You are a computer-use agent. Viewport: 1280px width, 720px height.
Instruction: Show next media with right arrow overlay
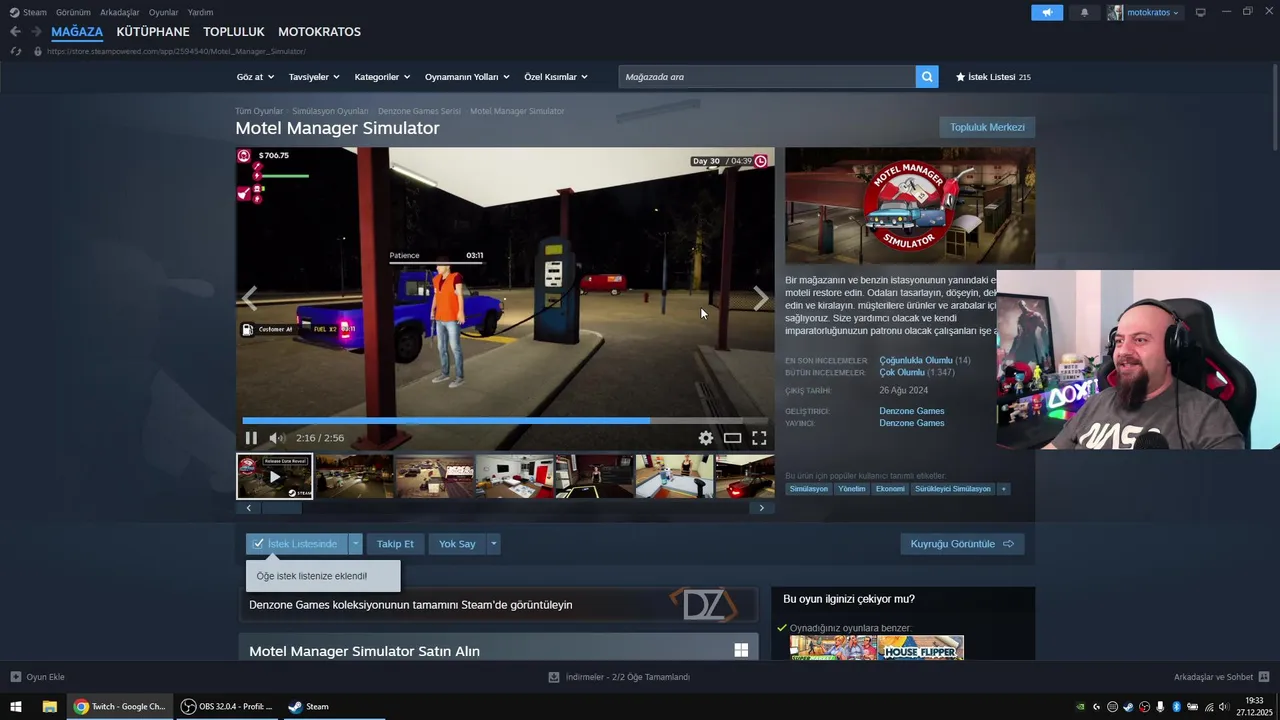761,298
